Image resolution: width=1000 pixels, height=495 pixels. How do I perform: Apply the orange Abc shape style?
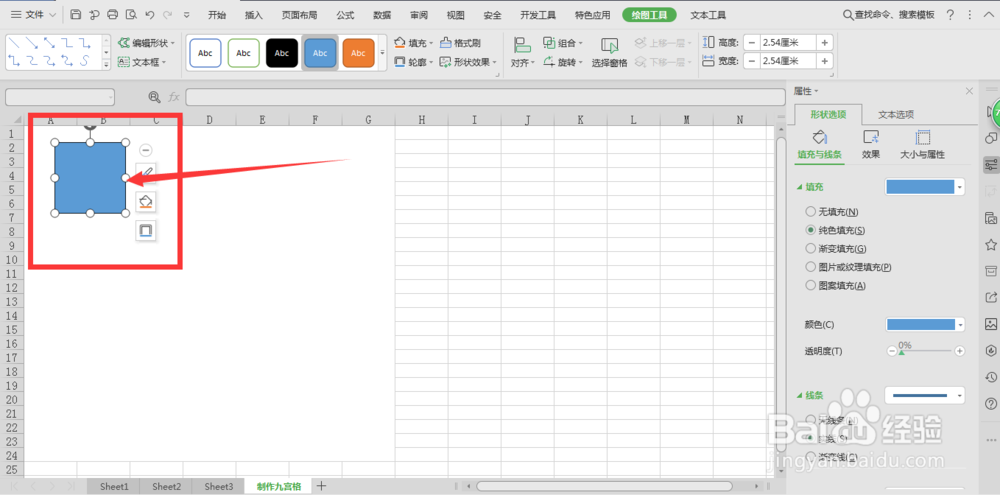tap(358, 53)
